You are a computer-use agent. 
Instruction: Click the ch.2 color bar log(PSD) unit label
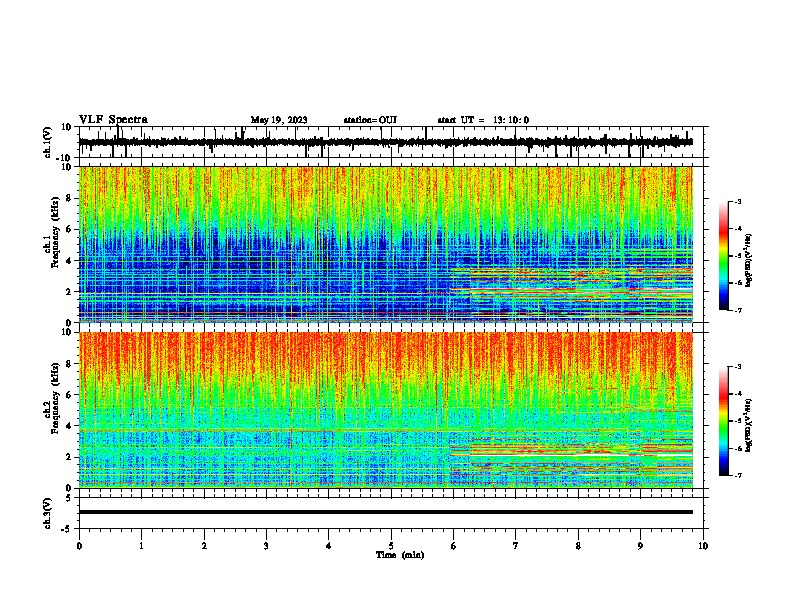pyautogui.click(x=749, y=426)
